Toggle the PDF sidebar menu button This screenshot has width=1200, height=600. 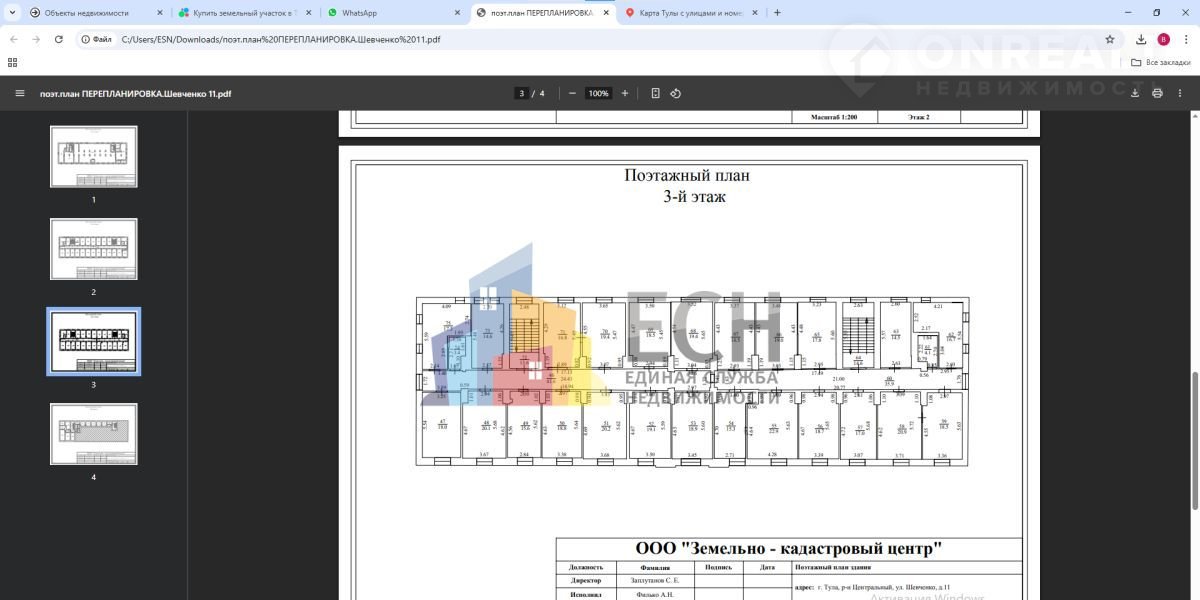[x=19, y=93]
